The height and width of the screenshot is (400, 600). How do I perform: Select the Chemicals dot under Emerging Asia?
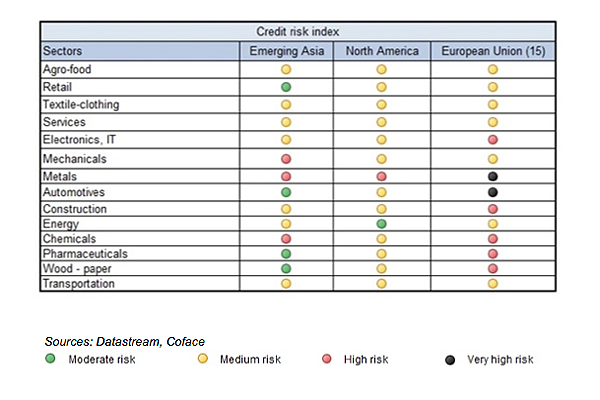(286, 239)
